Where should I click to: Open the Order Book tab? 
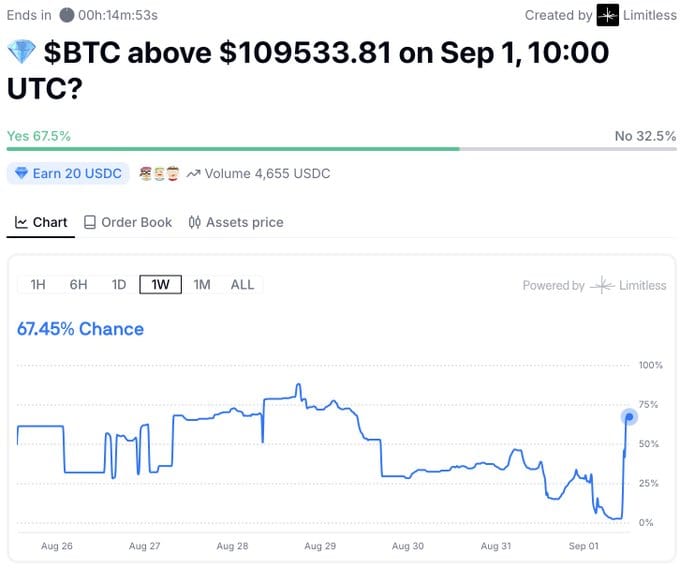[x=128, y=222]
